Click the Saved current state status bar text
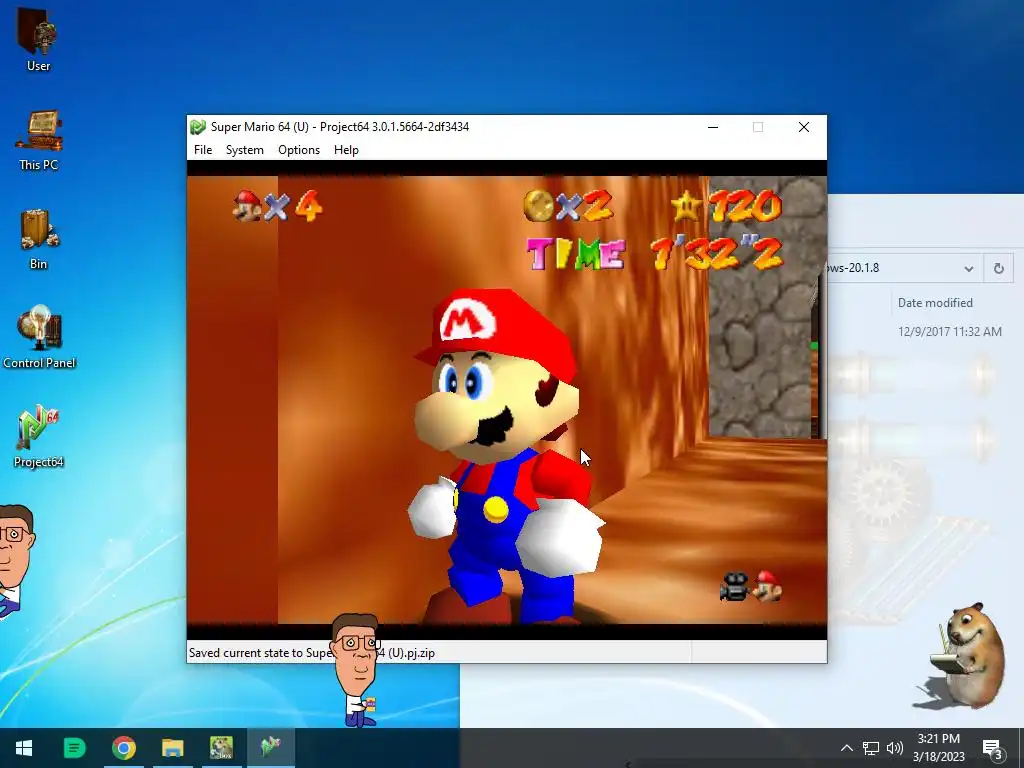Viewport: 1024px width, 768px height. point(312,652)
